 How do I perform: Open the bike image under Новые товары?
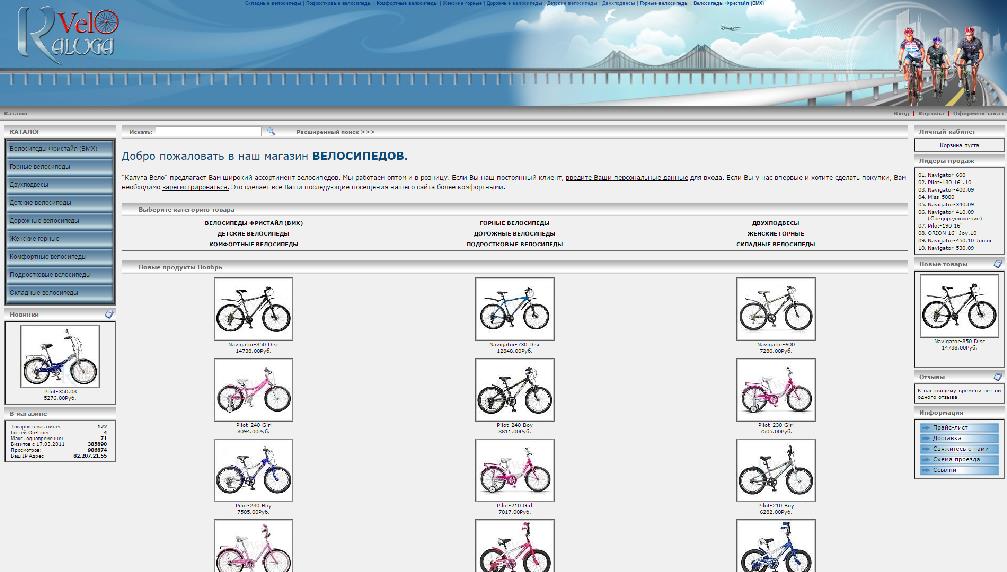coord(959,305)
